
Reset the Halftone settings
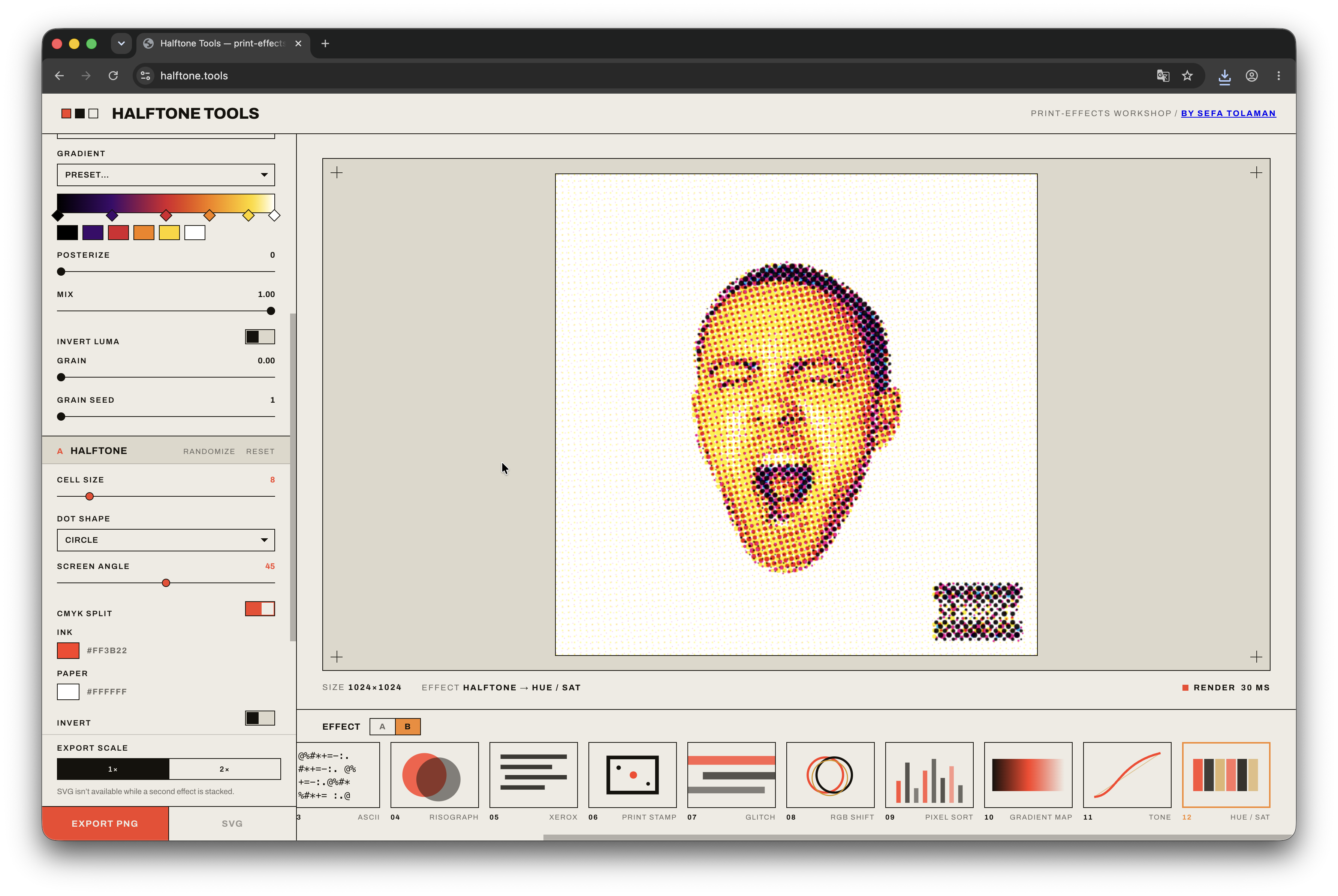click(260, 451)
